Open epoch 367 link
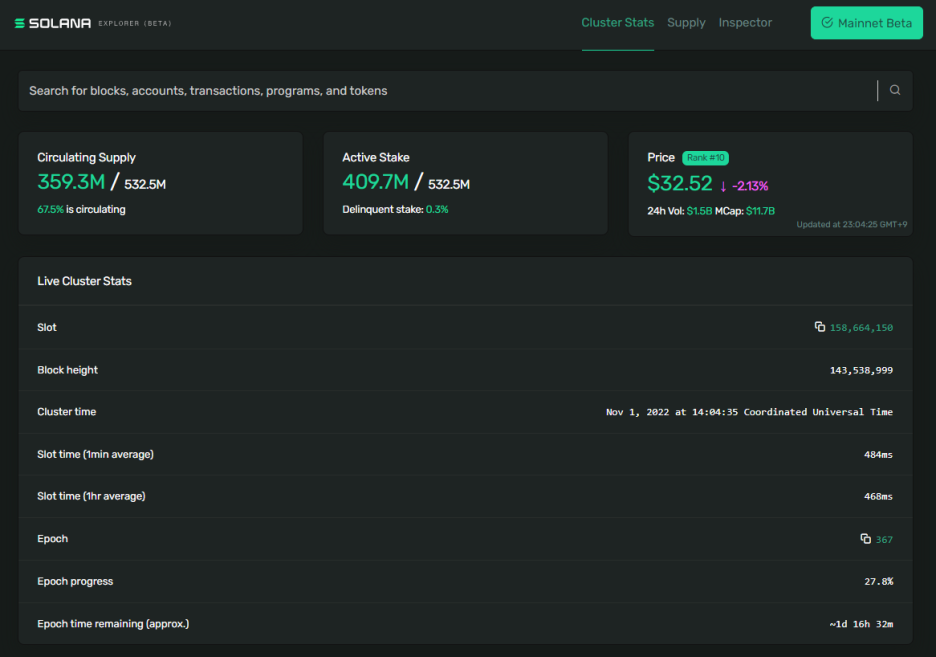The height and width of the screenshot is (657, 936). tap(884, 539)
